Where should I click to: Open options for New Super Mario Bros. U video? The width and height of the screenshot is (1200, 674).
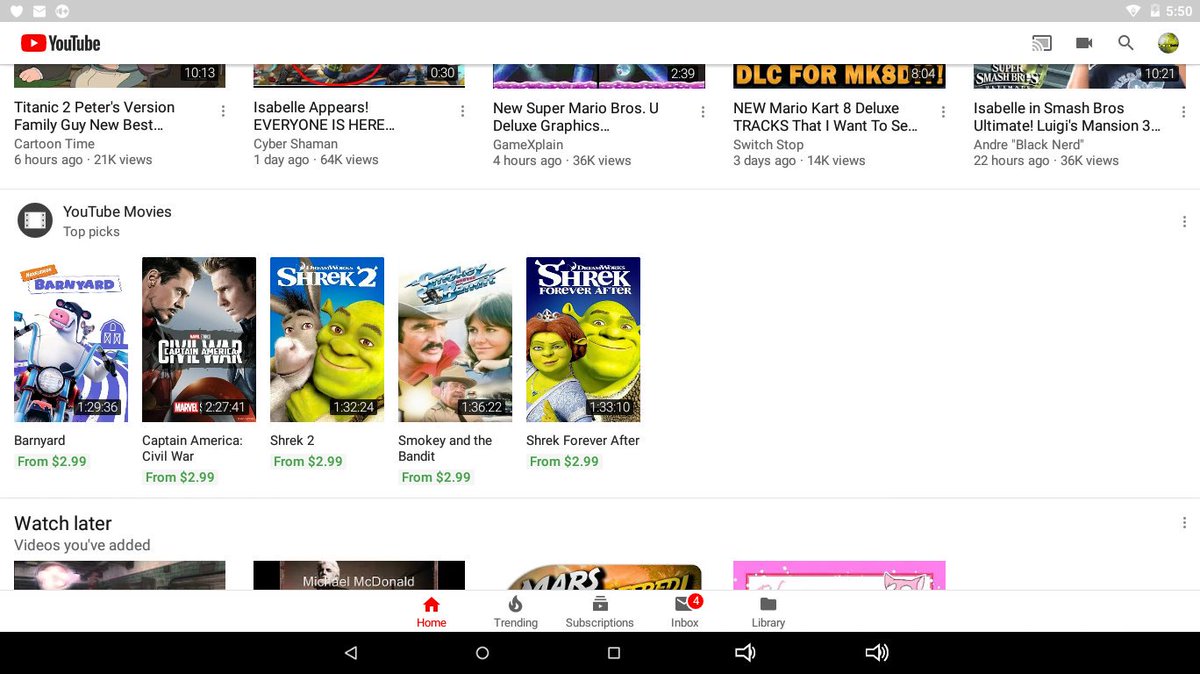tap(703, 111)
